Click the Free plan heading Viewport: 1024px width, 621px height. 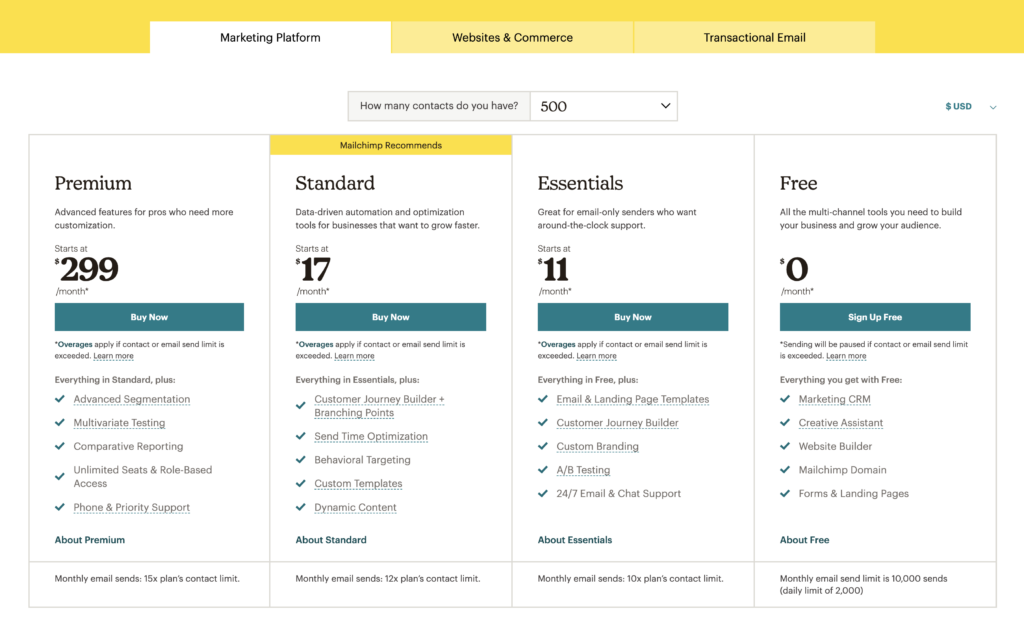798,183
